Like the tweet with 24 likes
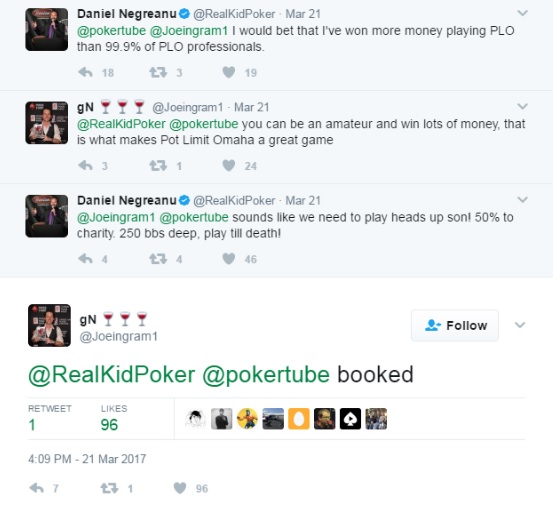Screen dimensions: 553x517 coord(229,165)
